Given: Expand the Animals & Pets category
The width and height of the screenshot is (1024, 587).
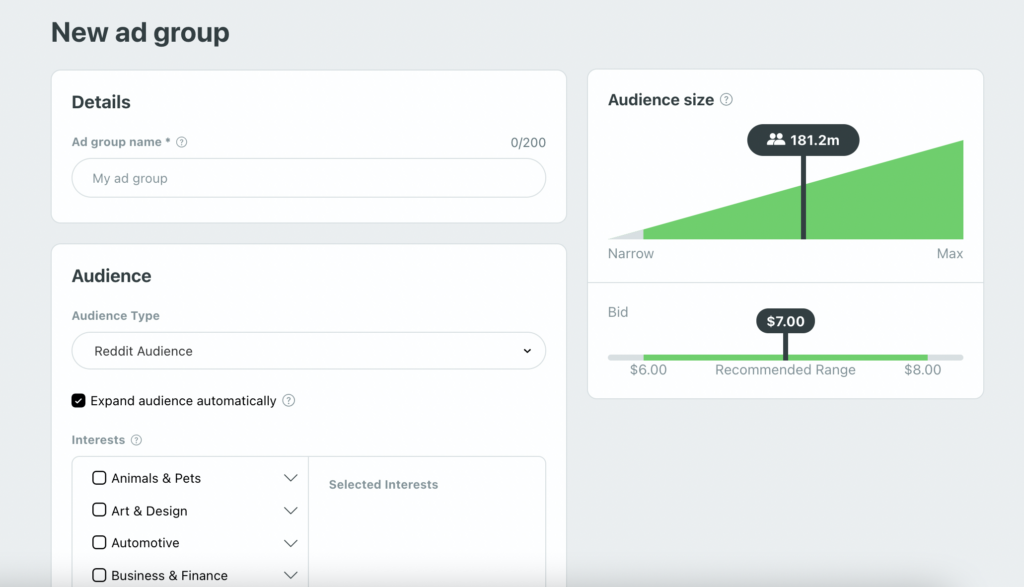Looking at the screenshot, I should (x=290, y=478).
